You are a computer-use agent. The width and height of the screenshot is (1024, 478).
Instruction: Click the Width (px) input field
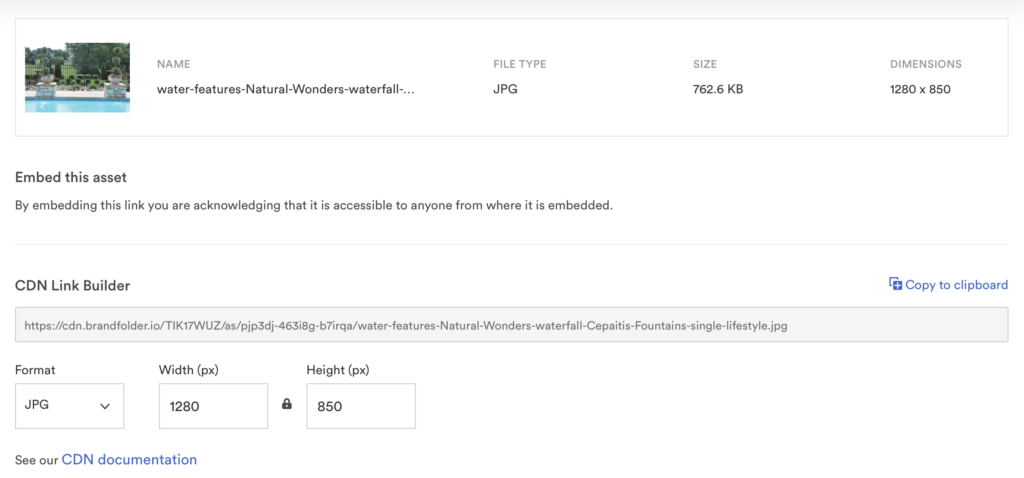click(213, 406)
